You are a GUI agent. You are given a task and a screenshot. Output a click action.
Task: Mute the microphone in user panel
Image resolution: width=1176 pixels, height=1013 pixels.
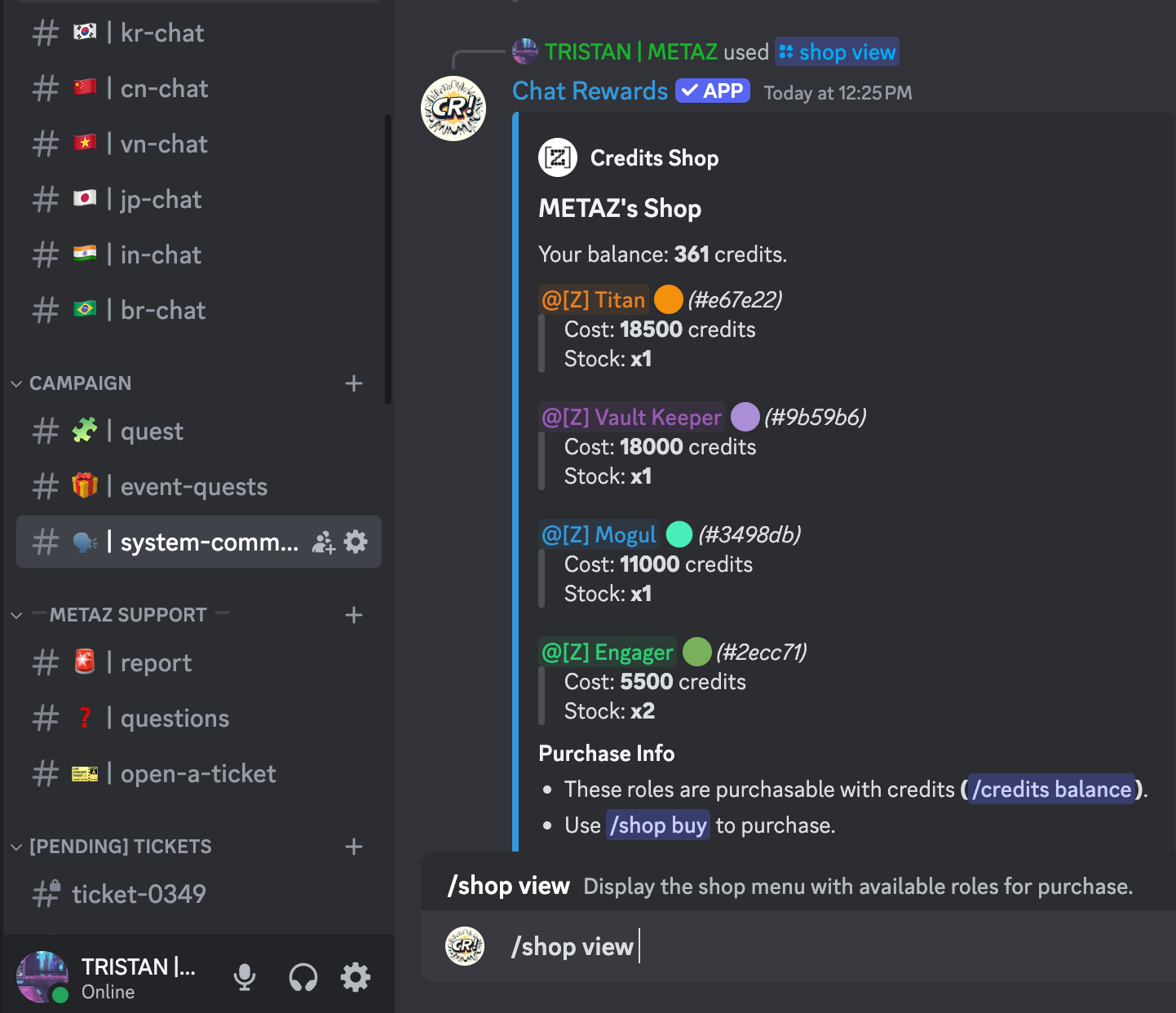pos(245,977)
